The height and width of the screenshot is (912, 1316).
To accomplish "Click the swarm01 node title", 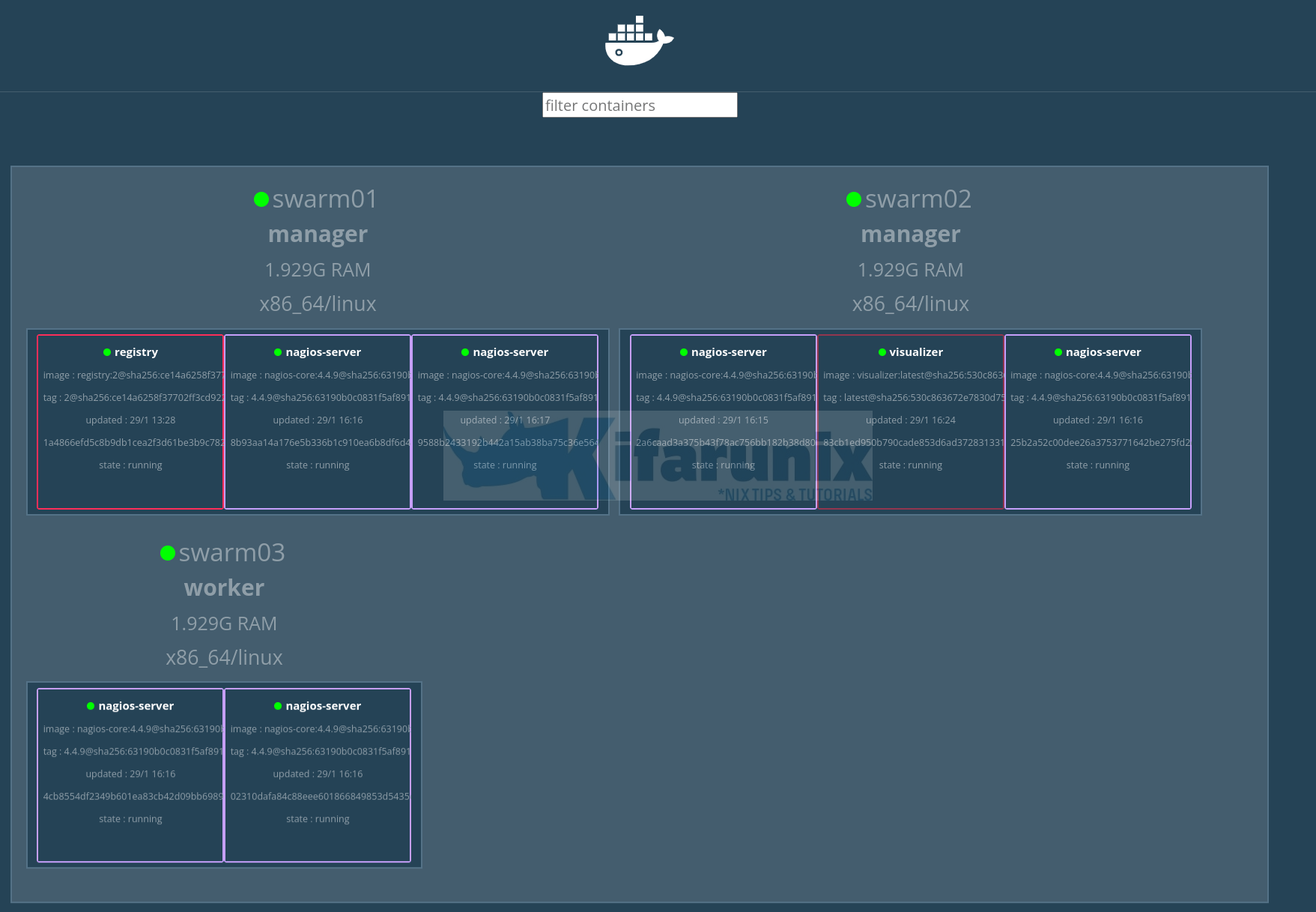I will click(325, 199).
